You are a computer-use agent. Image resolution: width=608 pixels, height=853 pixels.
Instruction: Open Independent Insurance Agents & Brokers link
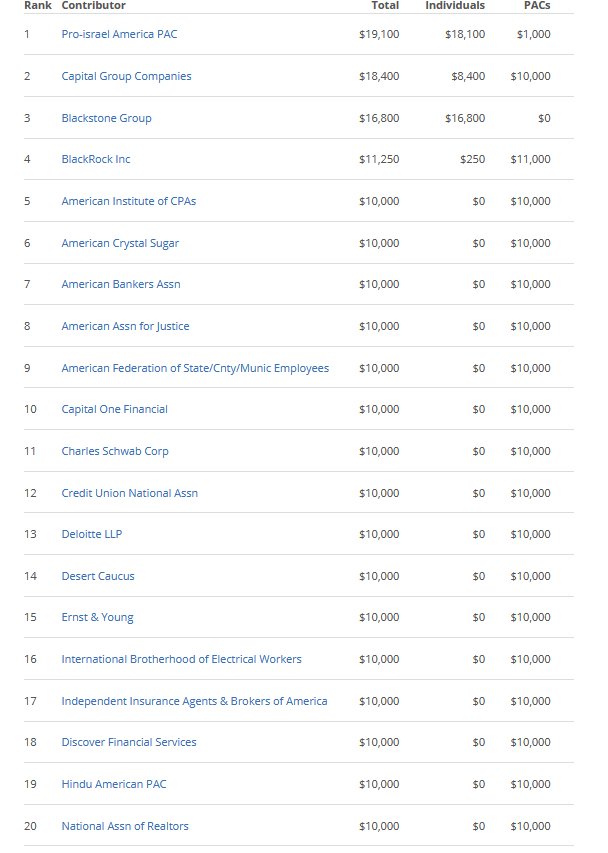[194, 701]
